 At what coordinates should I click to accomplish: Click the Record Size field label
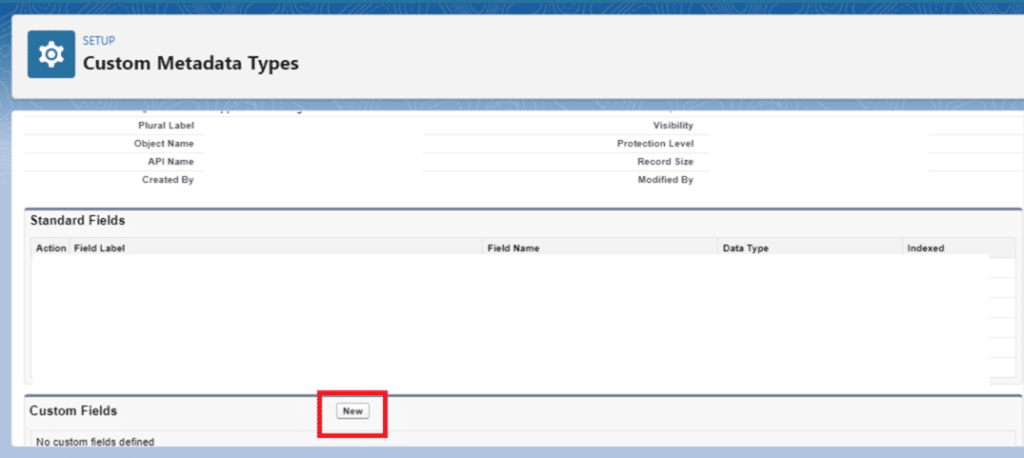click(665, 162)
